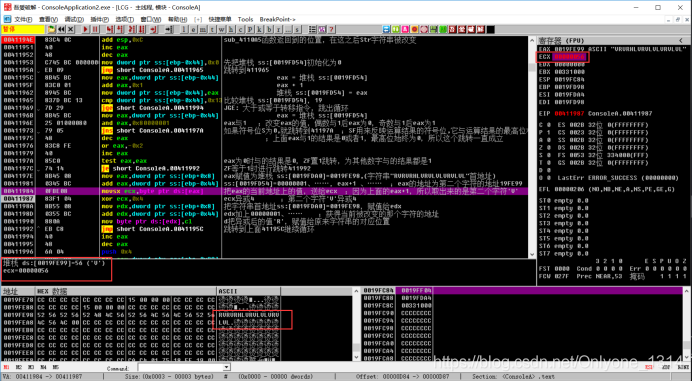Click the open file toolbar icon
This screenshot has width=693, height=381.
click(x=52, y=29)
